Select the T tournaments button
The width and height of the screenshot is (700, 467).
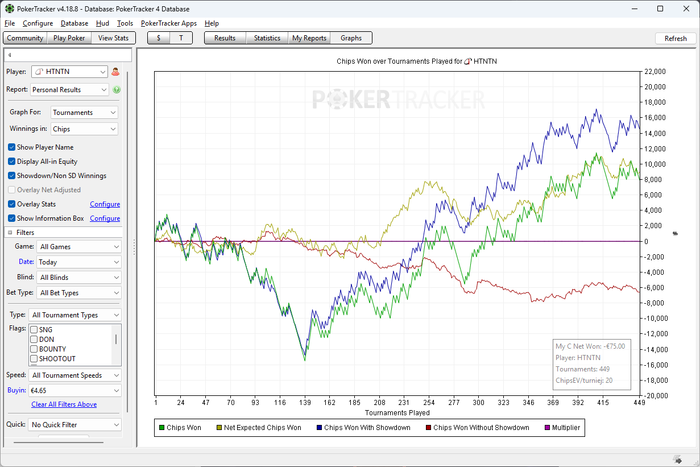click(181, 38)
